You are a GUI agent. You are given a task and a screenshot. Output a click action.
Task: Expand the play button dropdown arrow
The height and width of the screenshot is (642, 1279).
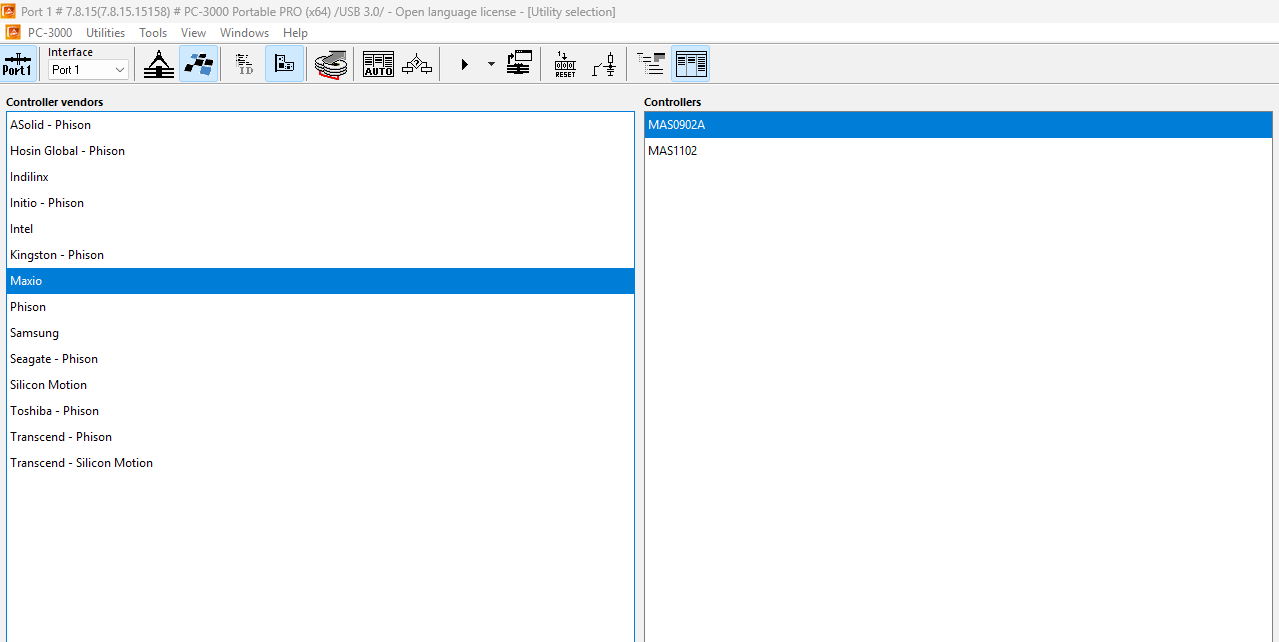pos(491,64)
